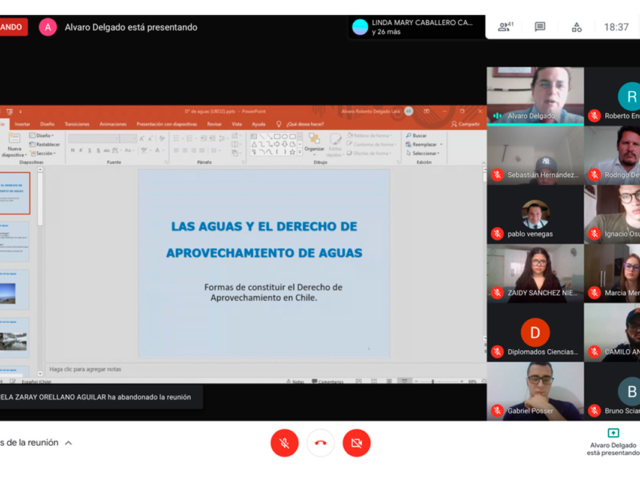The width and height of the screenshot is (640, 480).
Task: Click the Contorno de forma outline icon
Action: tap(349, 144)
